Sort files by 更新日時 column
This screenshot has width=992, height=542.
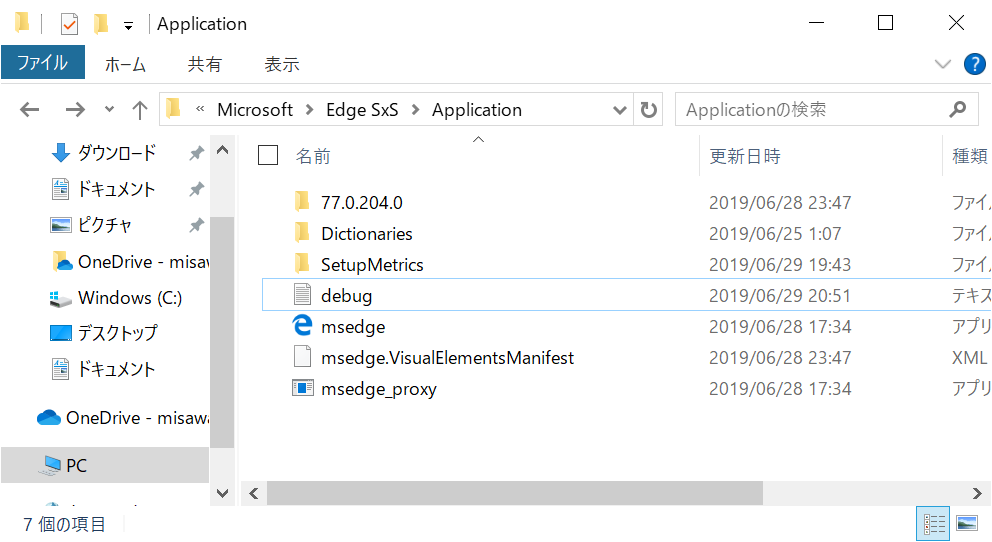[x=745, y=156]
